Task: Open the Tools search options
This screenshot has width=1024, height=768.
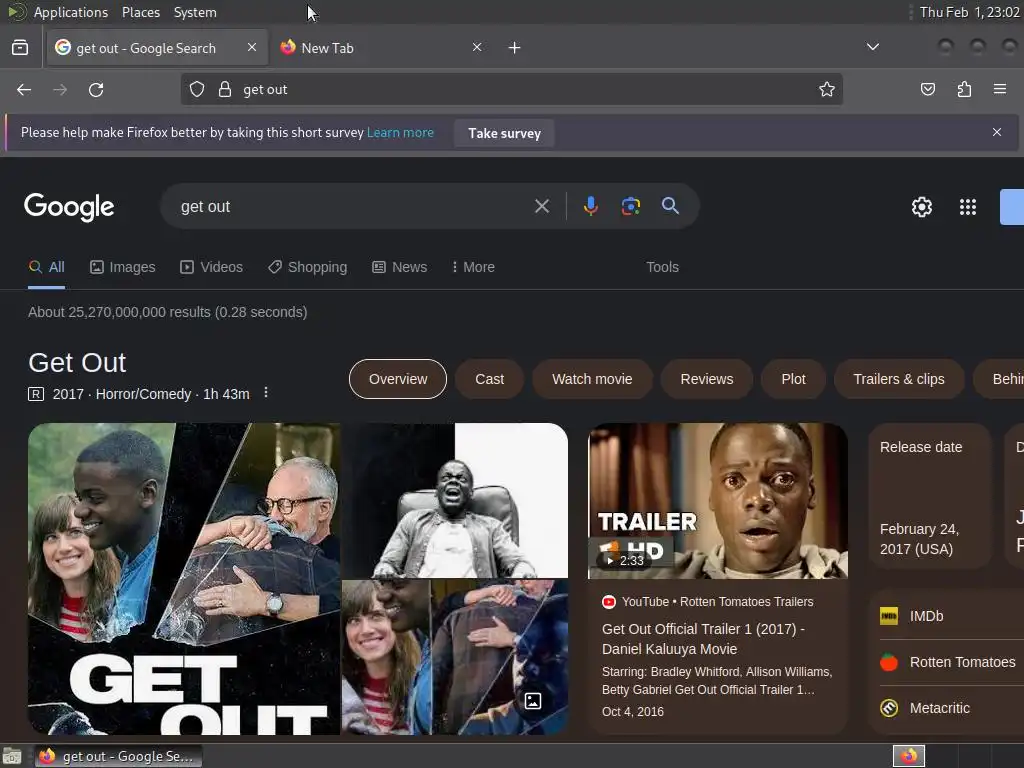Action: [x=662, y=267]
